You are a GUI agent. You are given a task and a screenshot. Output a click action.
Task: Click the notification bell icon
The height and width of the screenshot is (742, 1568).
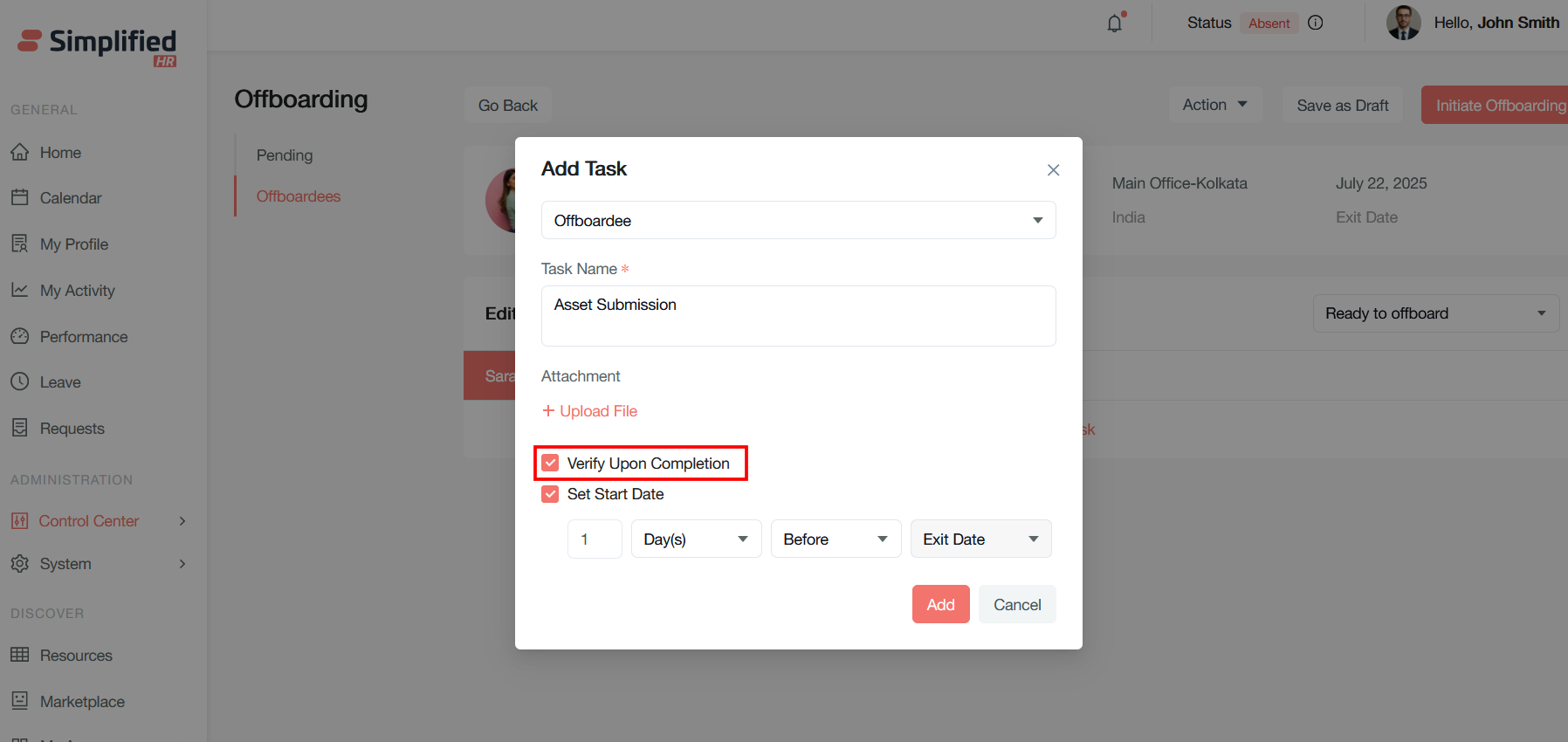[x=1115, y=24]
